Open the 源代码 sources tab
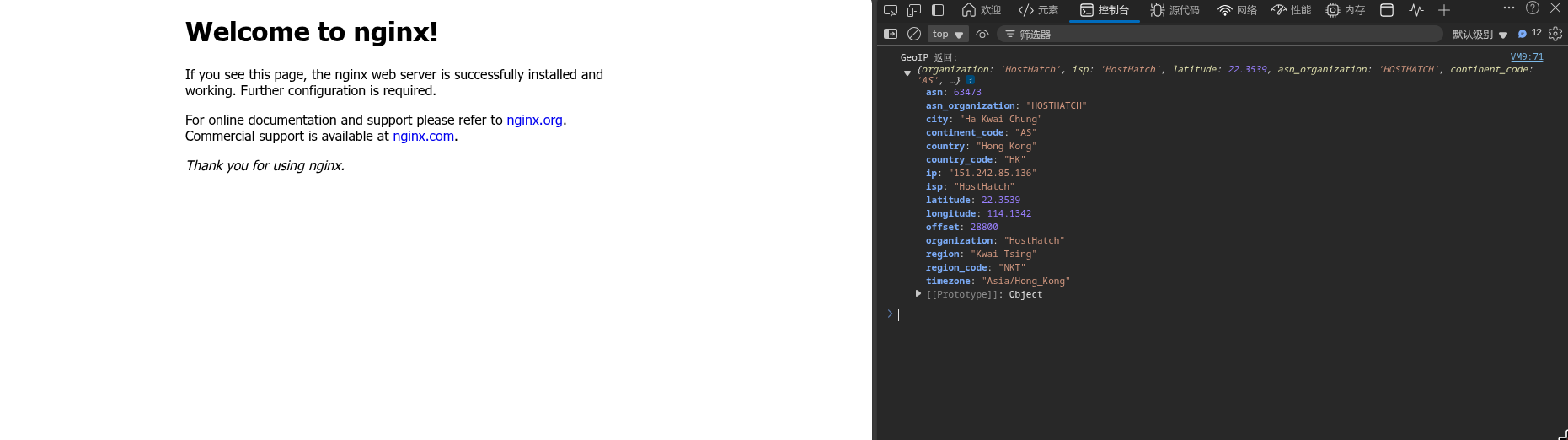The image size is (1568, 440). pos(1175,10)
